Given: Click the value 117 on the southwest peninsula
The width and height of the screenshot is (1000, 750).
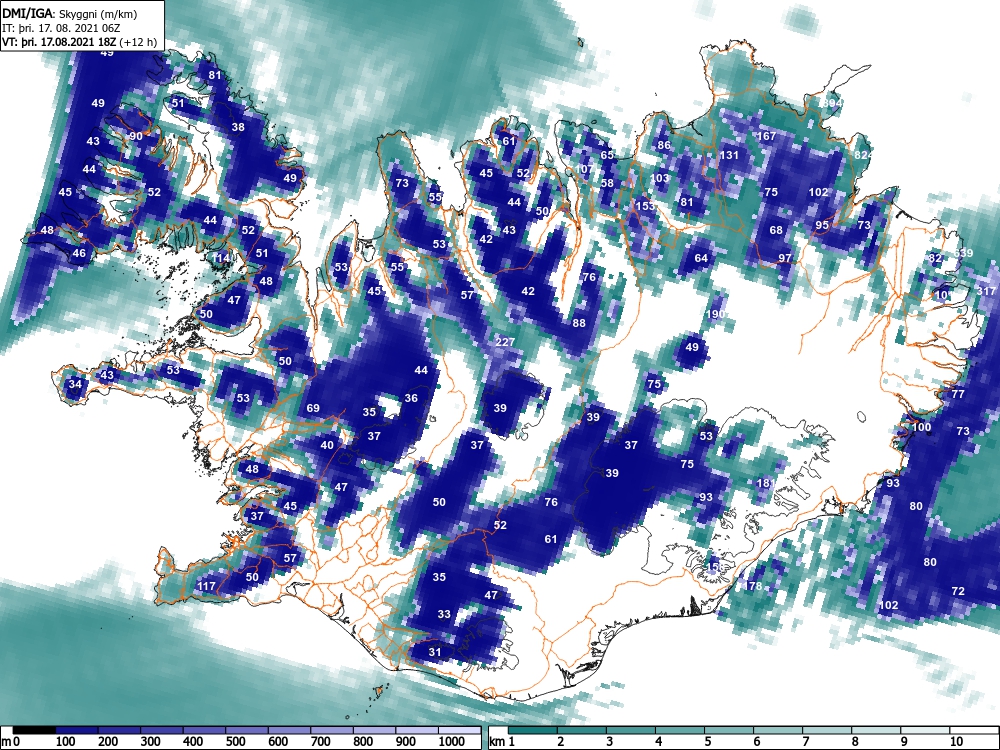Looking at the screenshot, I should point(206,586).
